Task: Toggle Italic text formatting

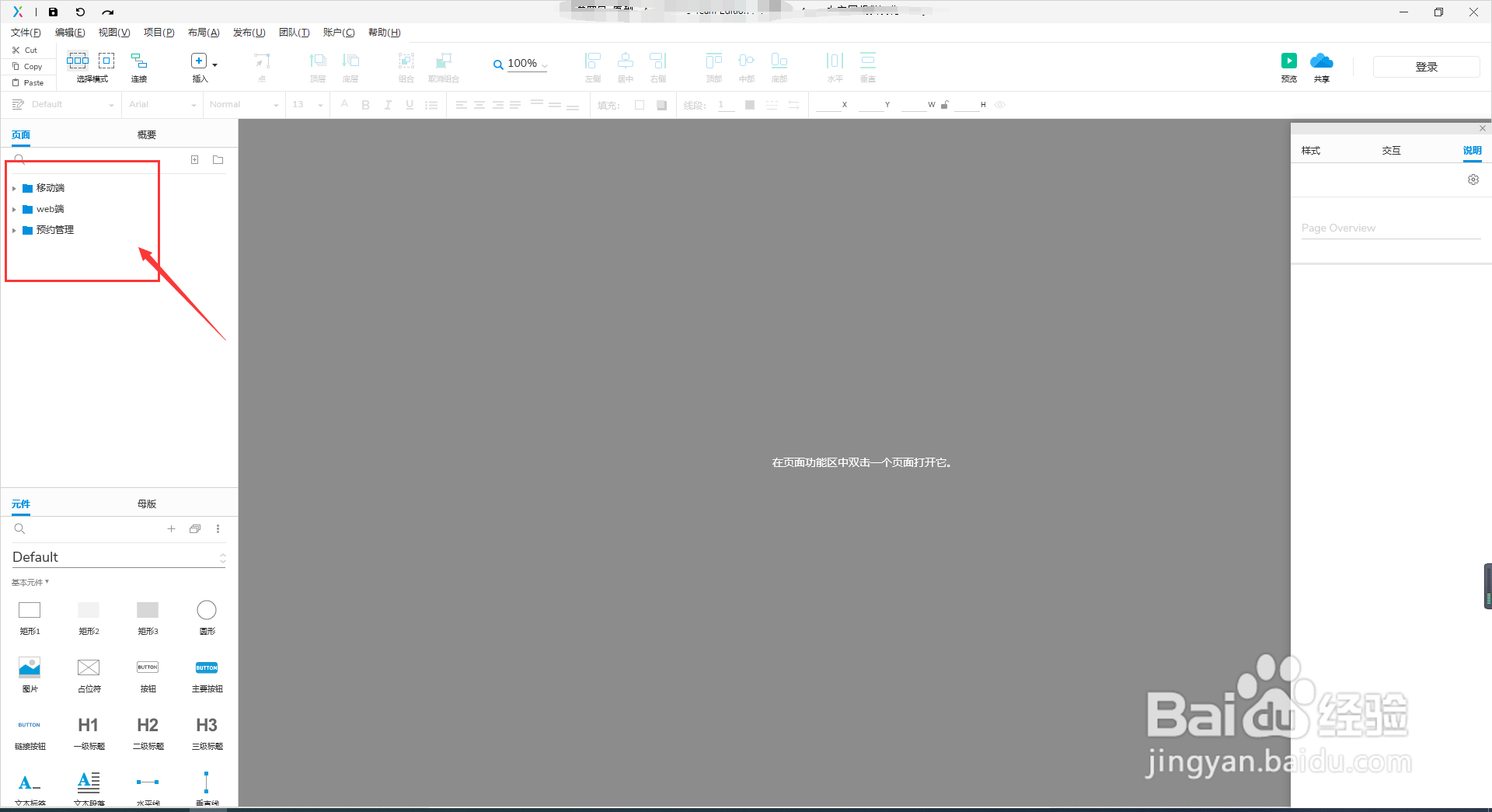Action: [x=388, y=105]
